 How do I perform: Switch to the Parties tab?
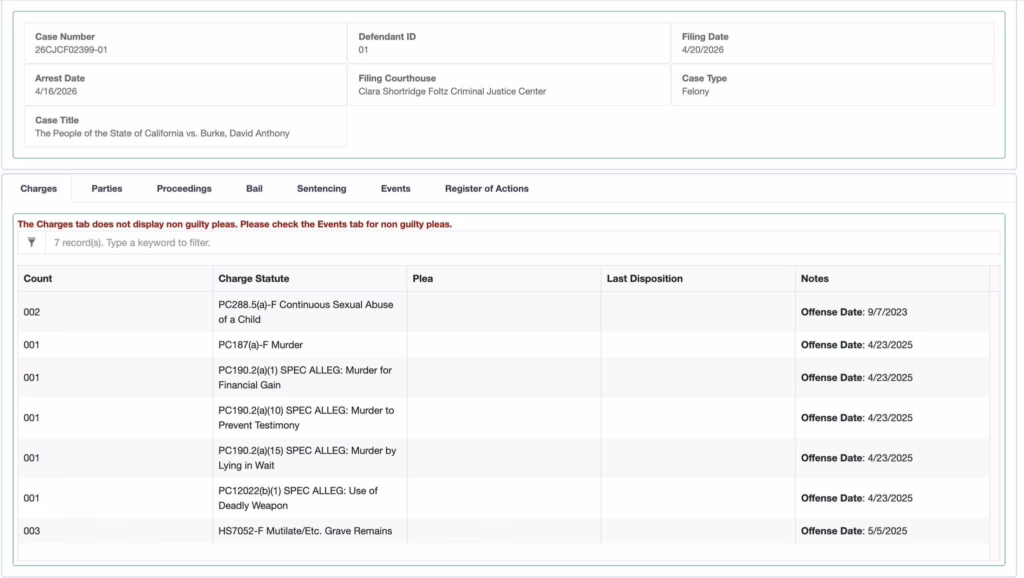pos(107,188)
